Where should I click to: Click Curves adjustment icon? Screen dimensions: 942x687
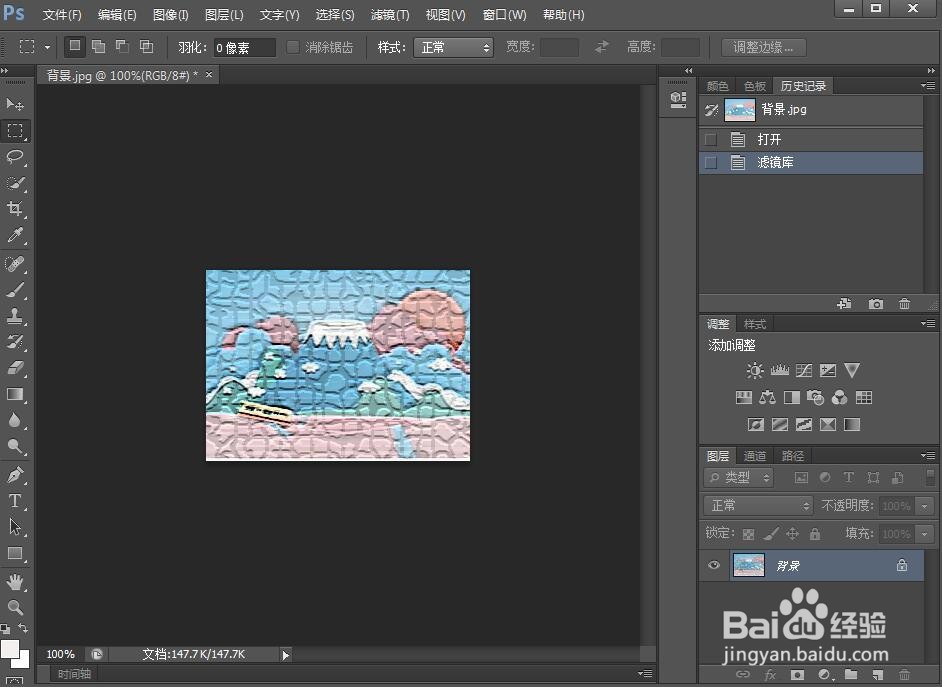click(804, 371)
